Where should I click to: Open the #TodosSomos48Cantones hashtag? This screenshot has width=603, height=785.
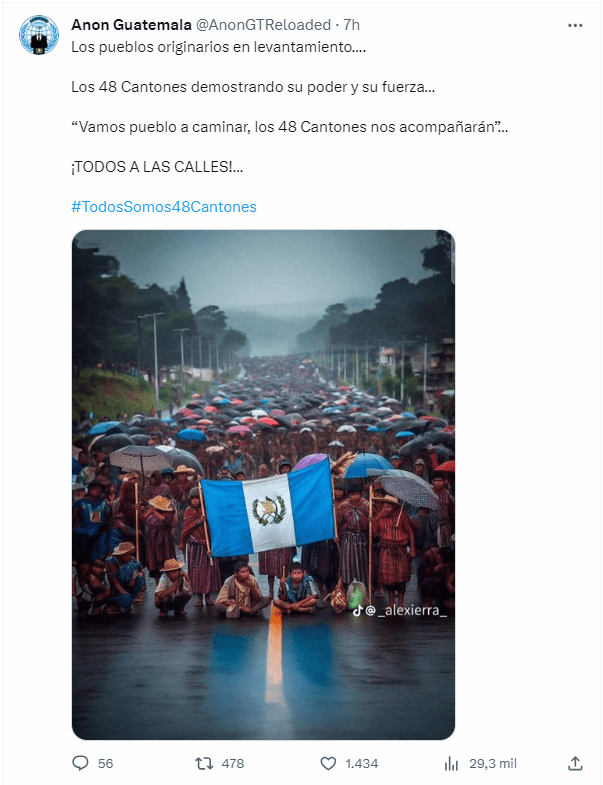(164, 207)
